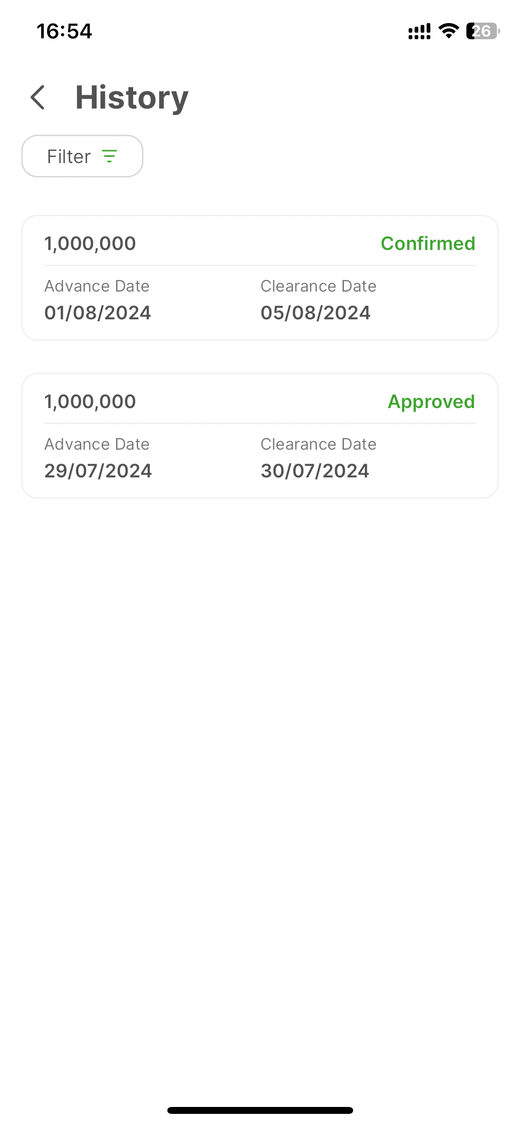Tap the home indicator bar
This screenshot has width=520, height=1125.
[260, 1110]
